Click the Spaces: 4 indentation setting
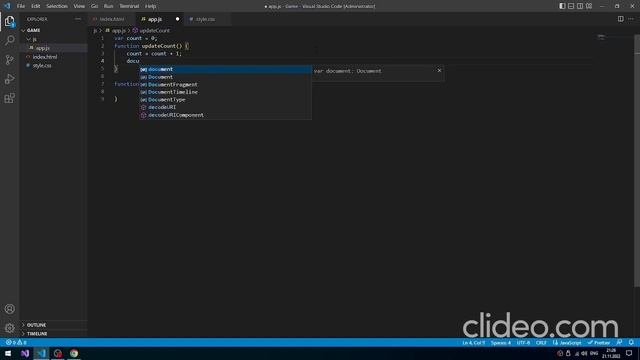This screenshot has width=640, height=360. click(501, 343)
